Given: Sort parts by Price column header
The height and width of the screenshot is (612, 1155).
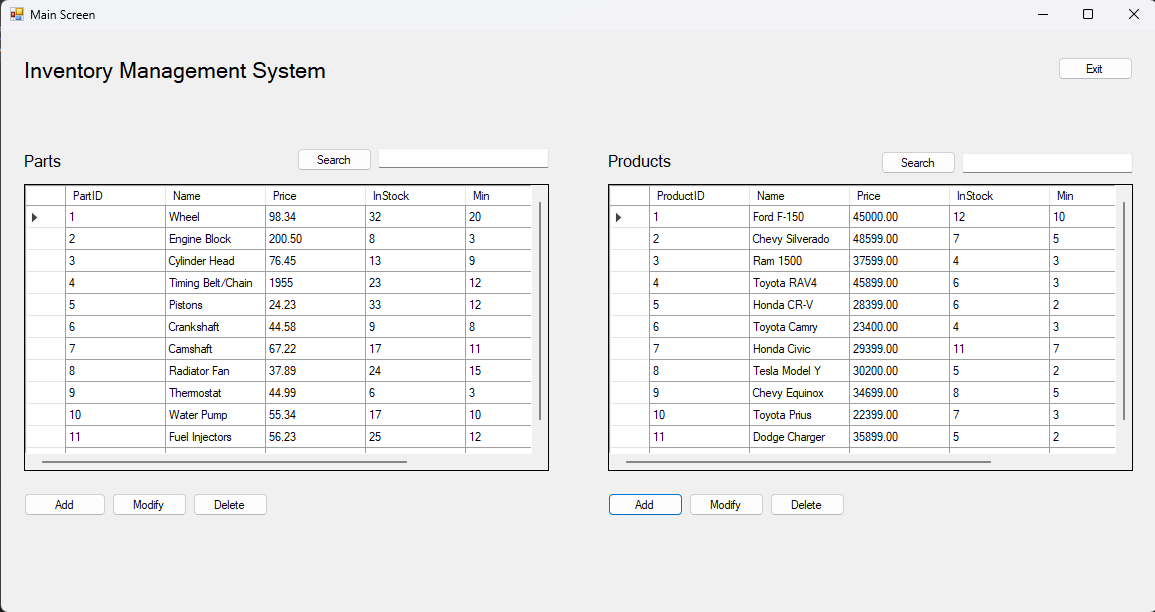Looking at the screenshot, I should pyautogui.click(x=315, y=196).
